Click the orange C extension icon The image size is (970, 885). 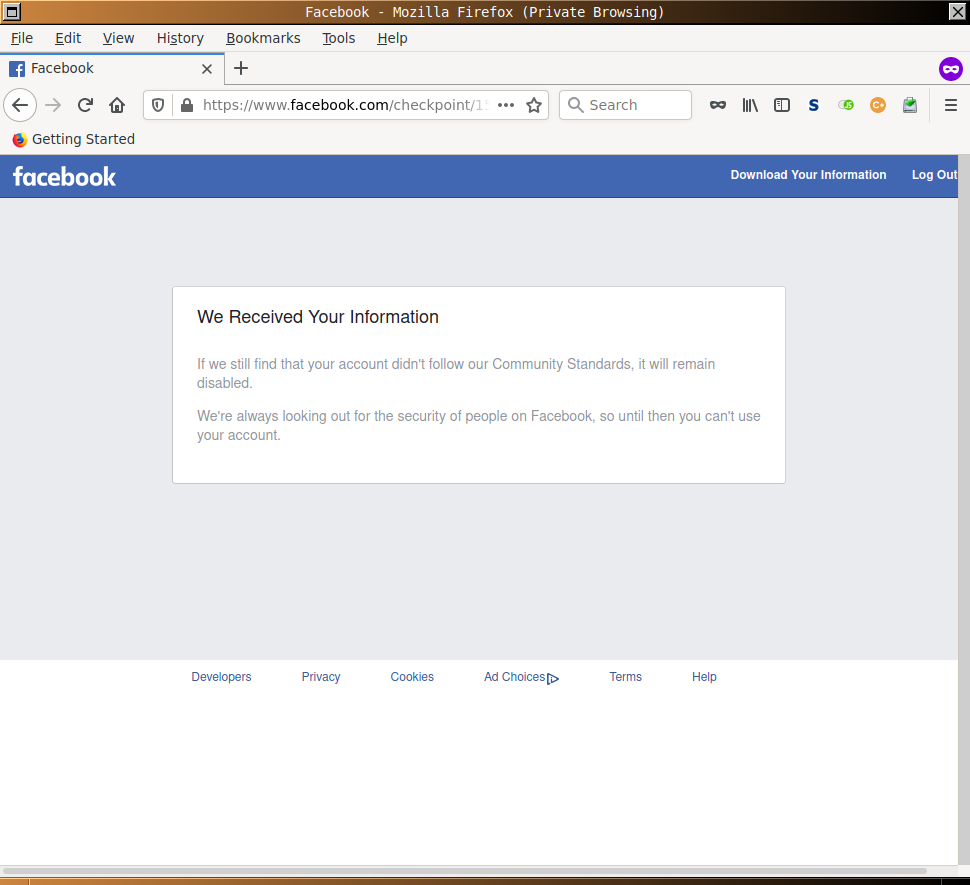click(x=878, y=105)
